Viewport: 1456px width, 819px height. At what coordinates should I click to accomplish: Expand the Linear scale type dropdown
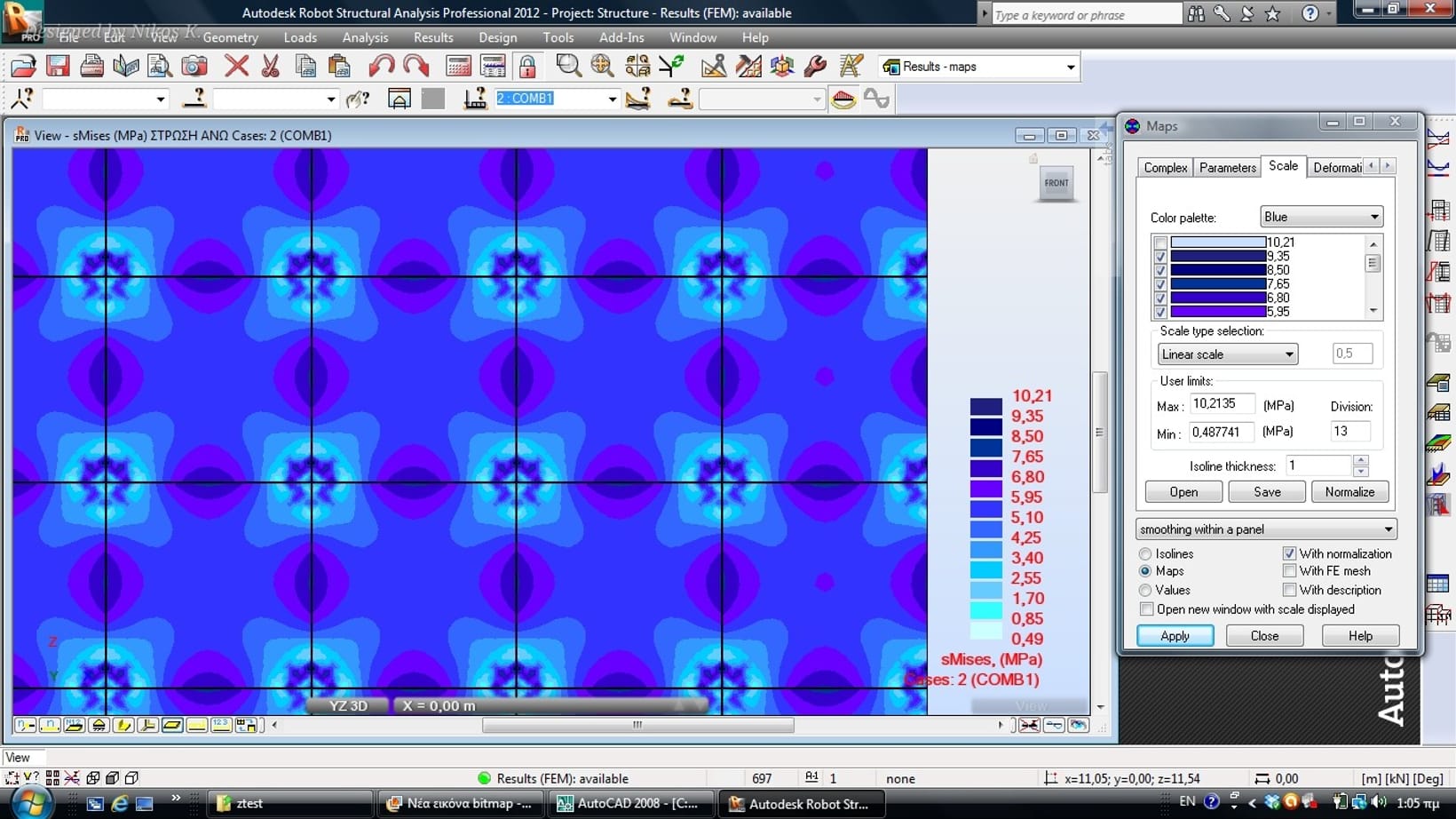[x=1227, y=354]
